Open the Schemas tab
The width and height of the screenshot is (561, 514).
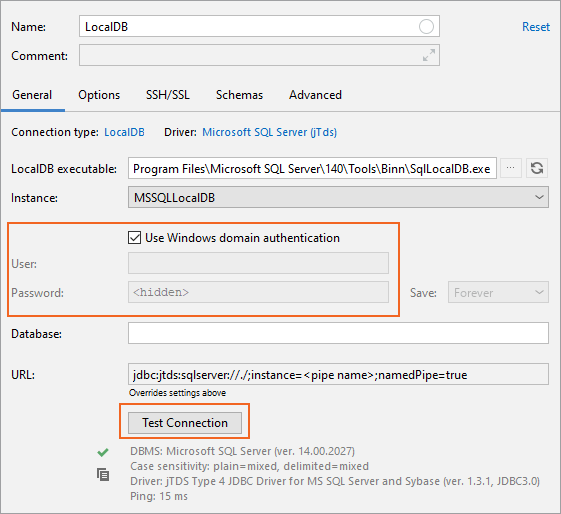(239, 95)
